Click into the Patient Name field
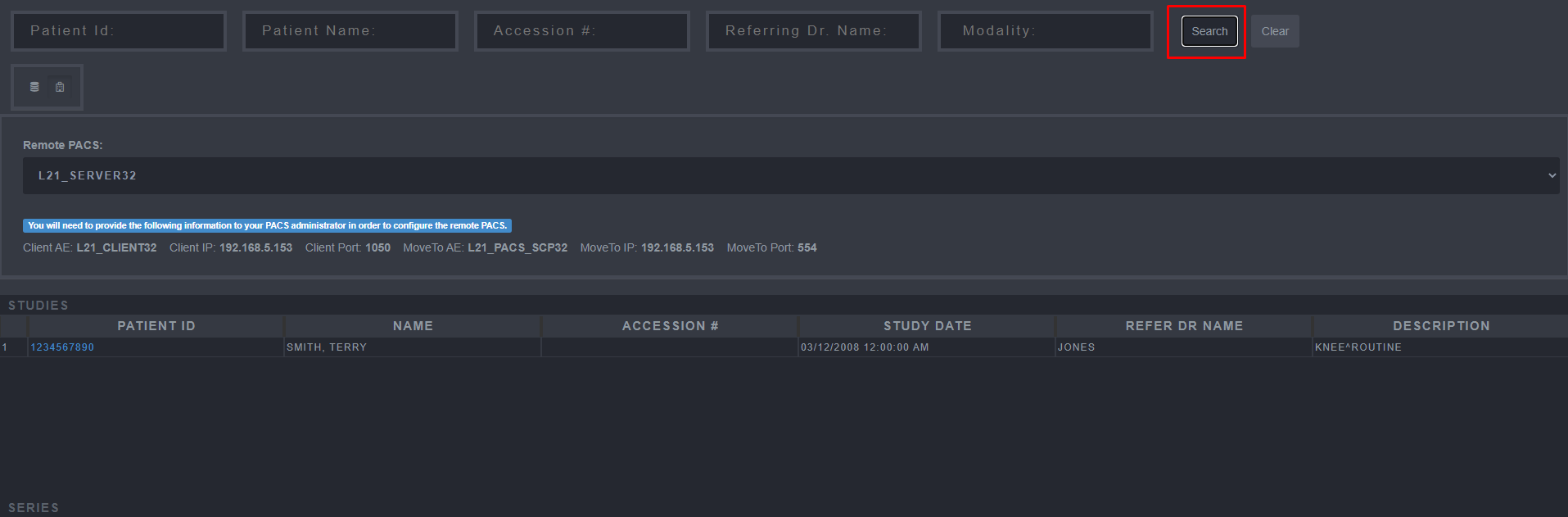 [350, 31]
